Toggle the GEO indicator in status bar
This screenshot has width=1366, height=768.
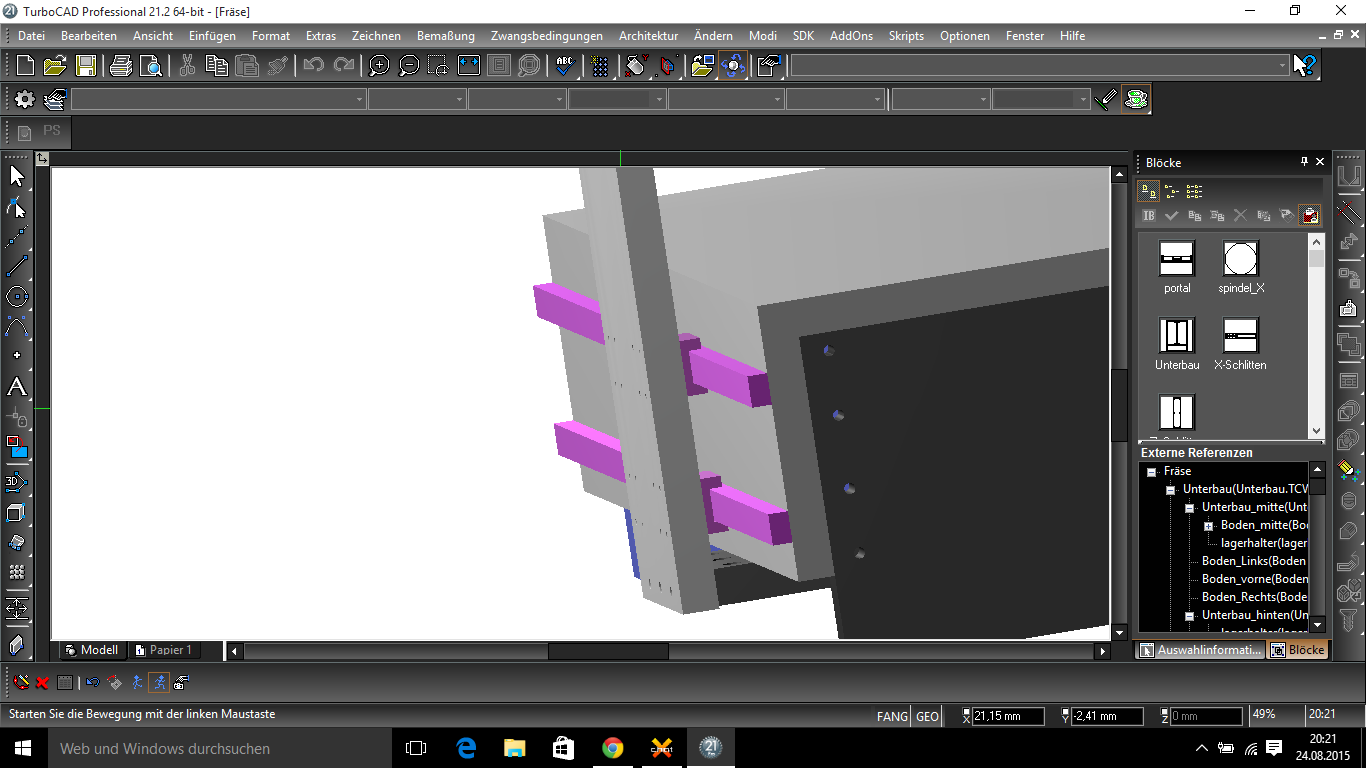point(928,716)
